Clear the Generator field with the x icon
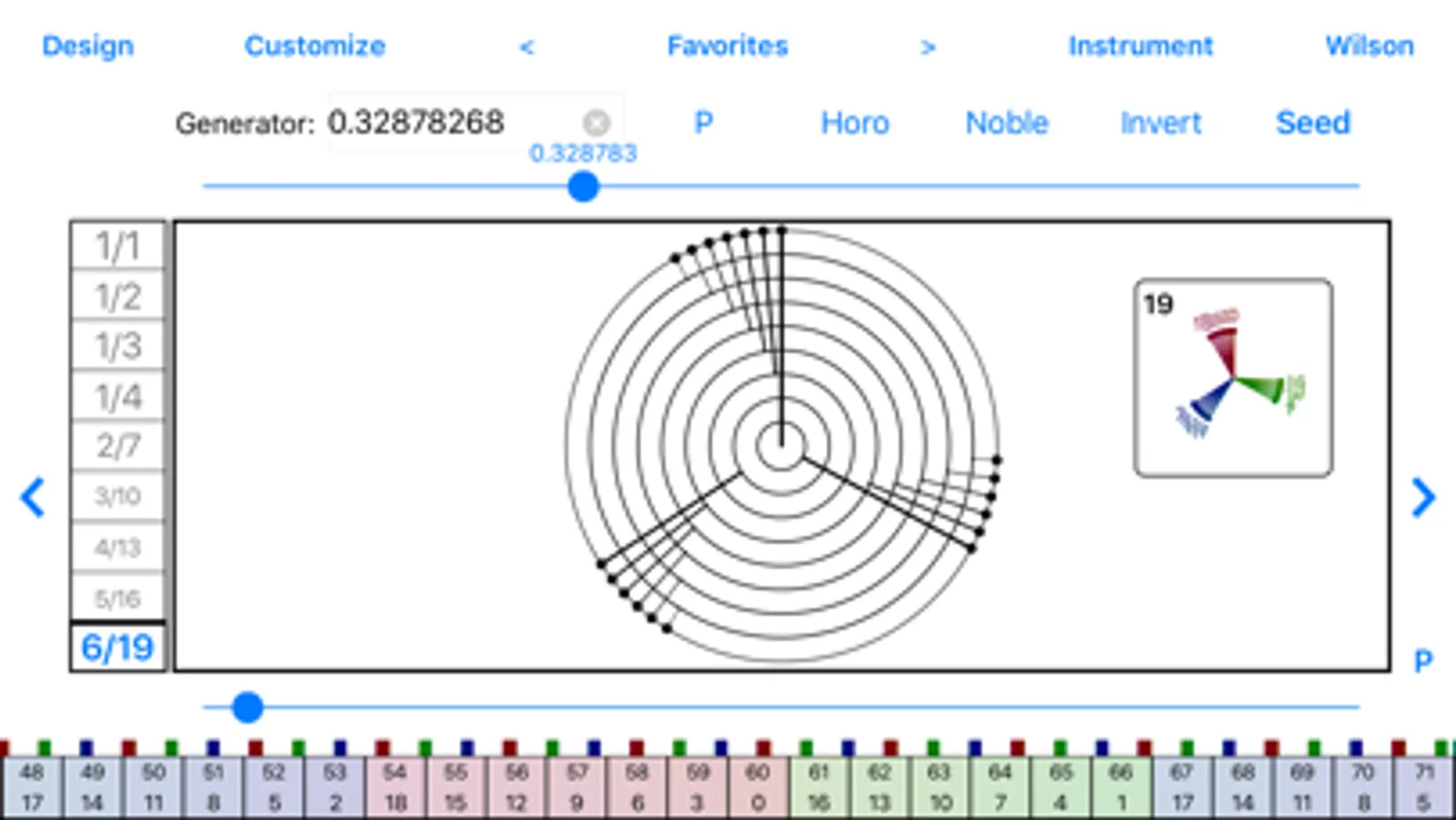 596,122
